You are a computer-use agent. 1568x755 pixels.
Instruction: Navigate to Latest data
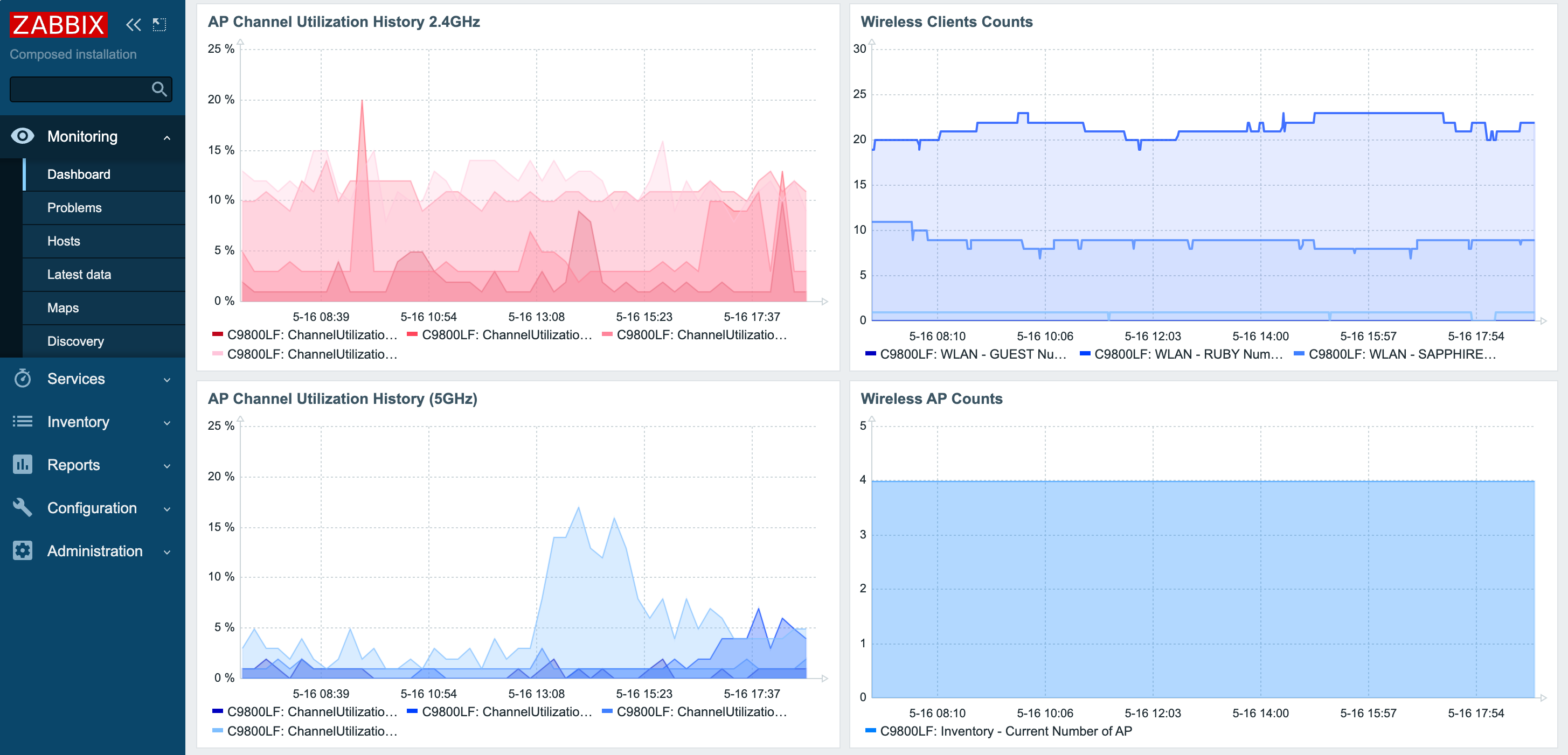79,275
